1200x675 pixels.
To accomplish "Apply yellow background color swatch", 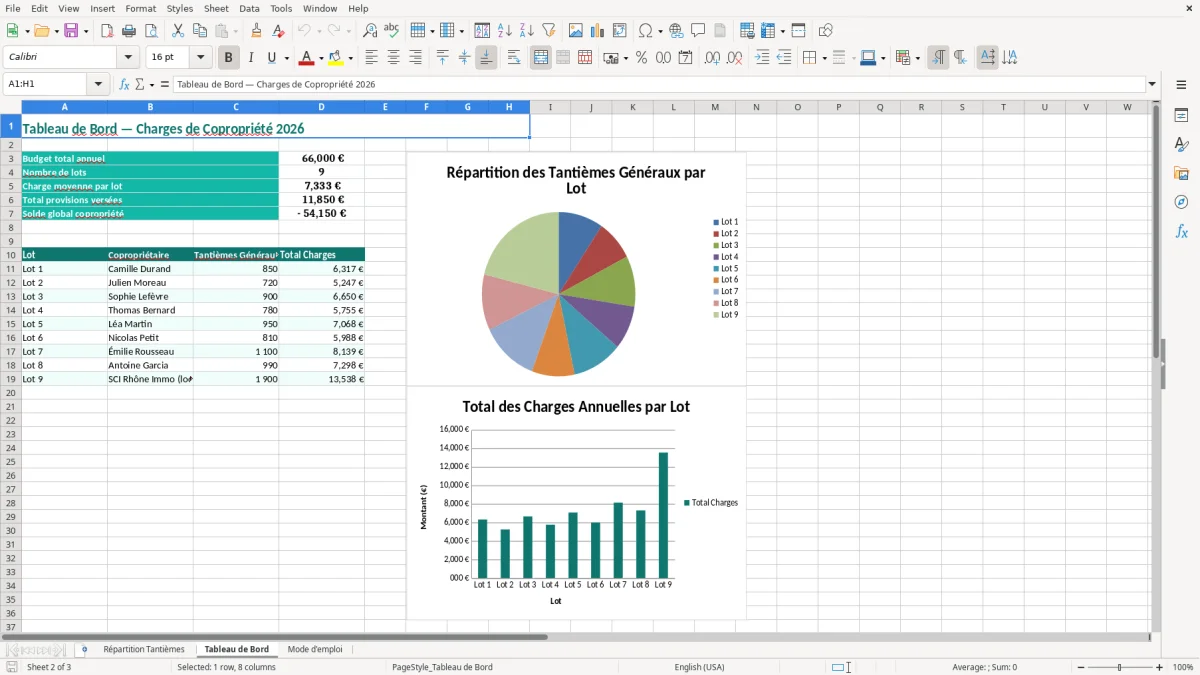I will 336,58.
